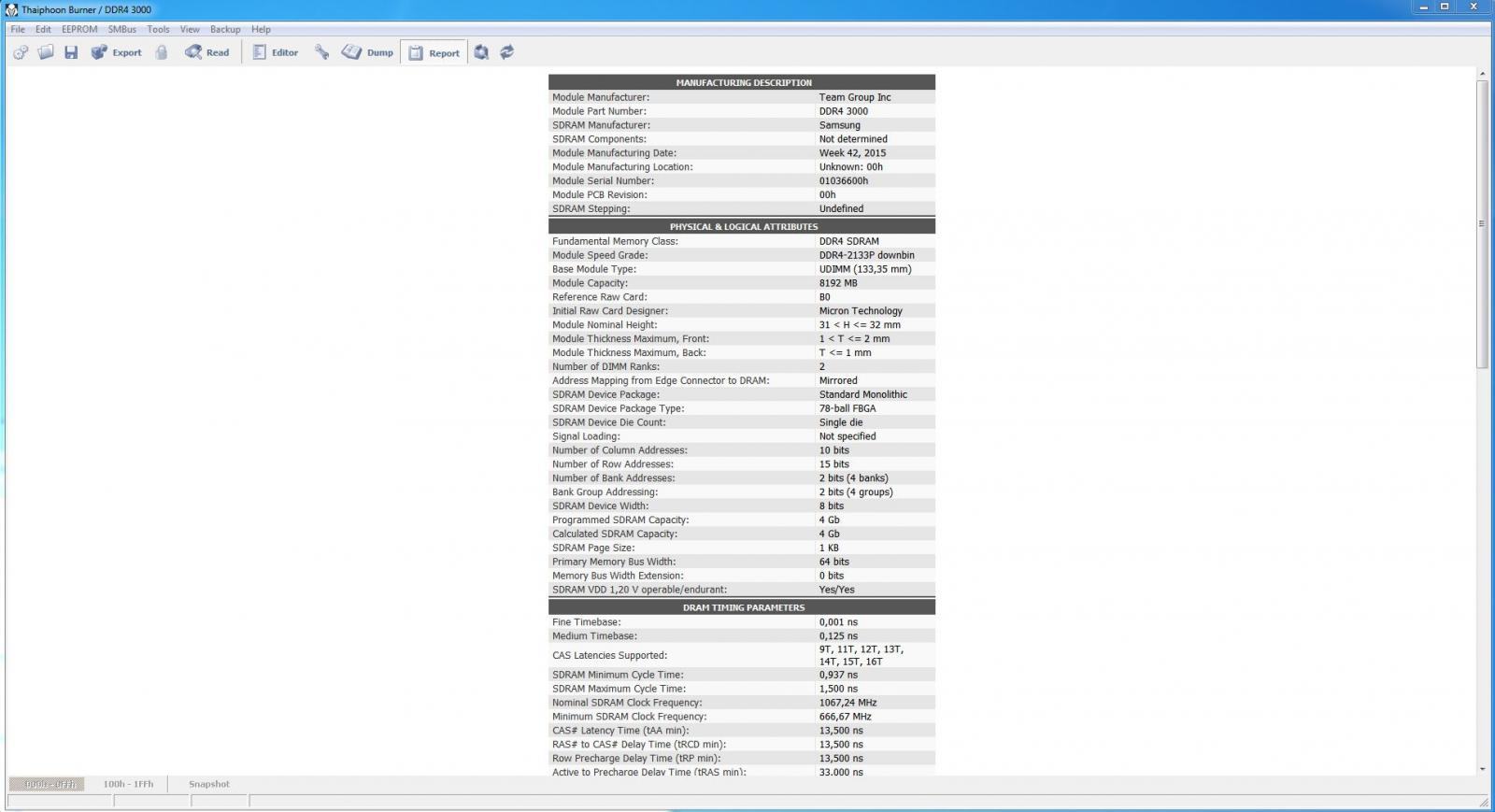Click the Thaiphoon Burner title bar icon
The height and width of the screenshot is (812, 1495).
tap(11, 9)
